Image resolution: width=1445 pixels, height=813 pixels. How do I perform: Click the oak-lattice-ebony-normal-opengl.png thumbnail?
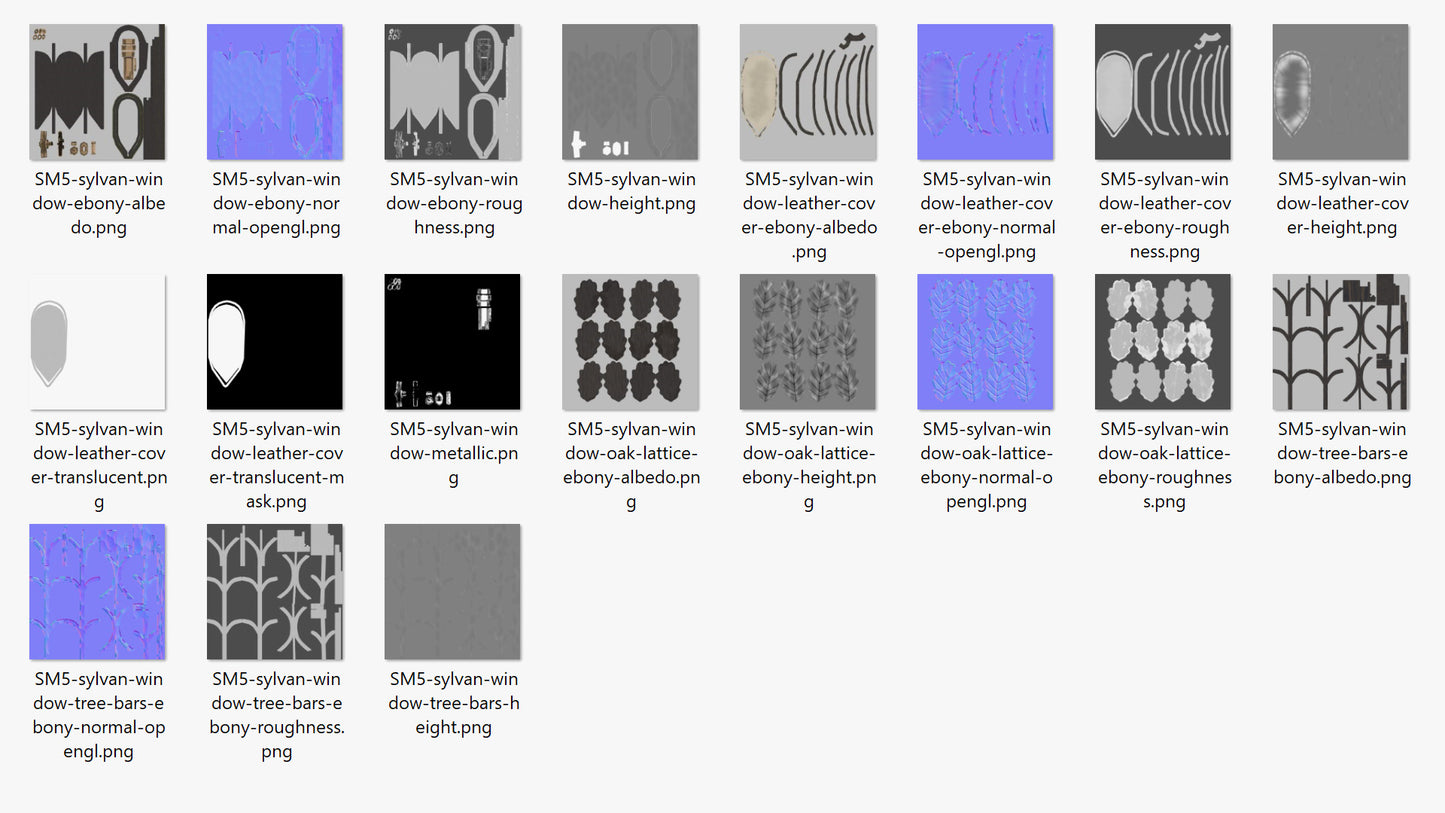click(985, 342)
